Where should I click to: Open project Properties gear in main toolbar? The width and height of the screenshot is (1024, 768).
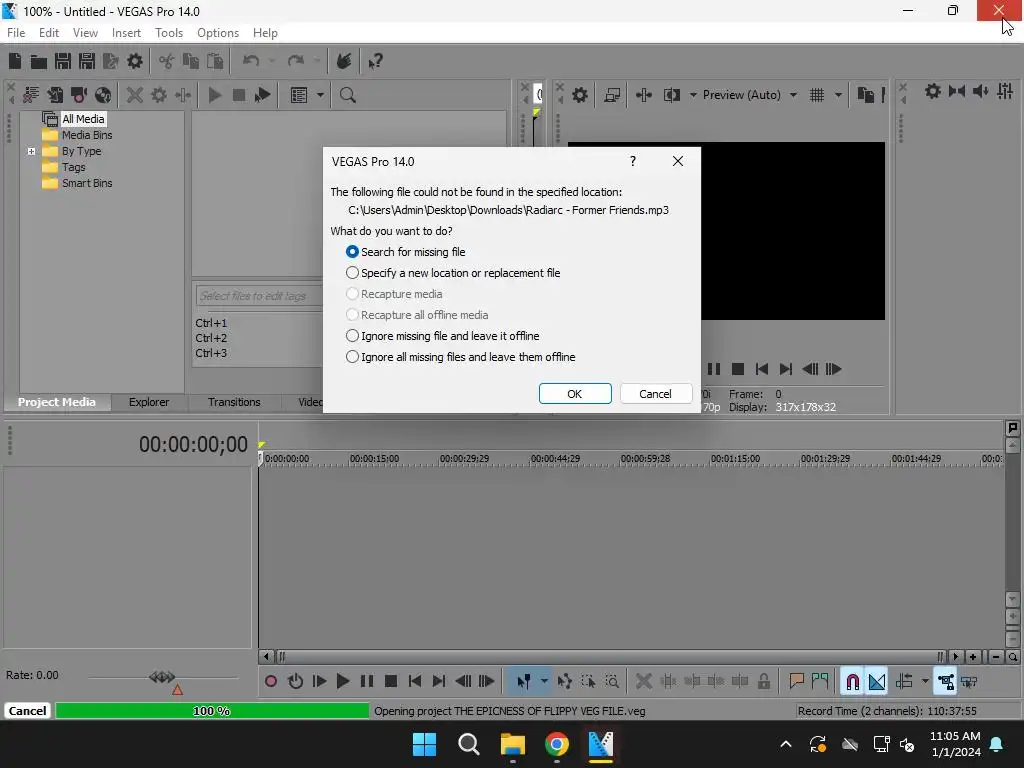click(135, 61)
